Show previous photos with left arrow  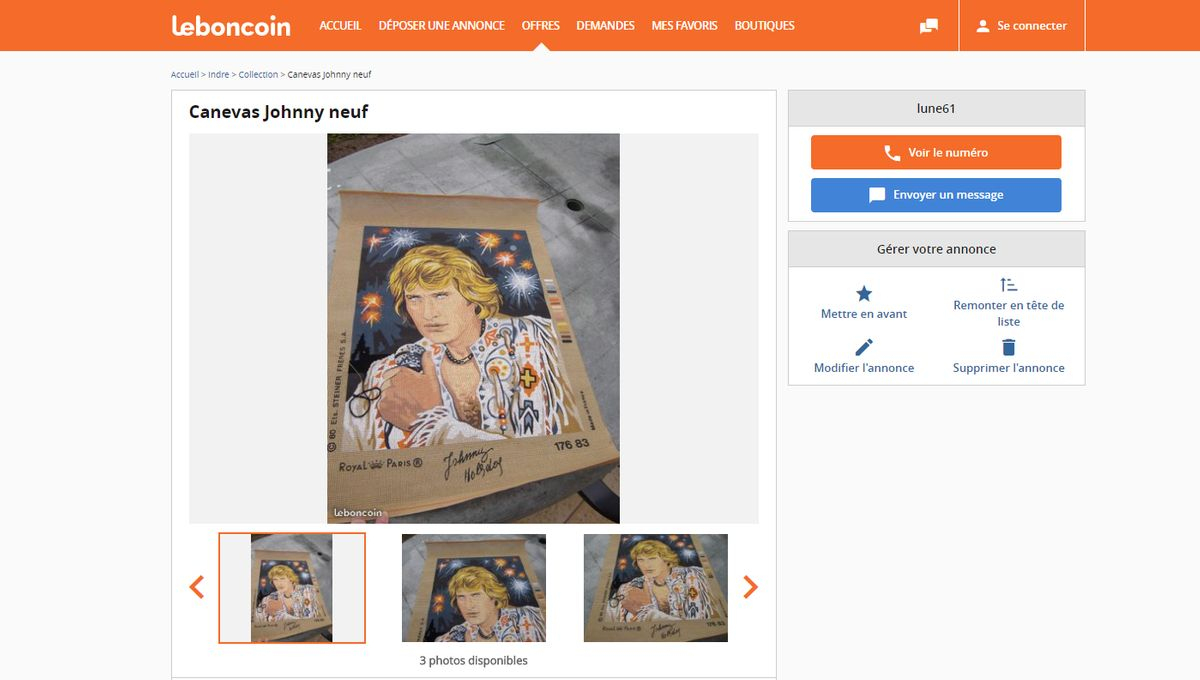coord(197,587)
